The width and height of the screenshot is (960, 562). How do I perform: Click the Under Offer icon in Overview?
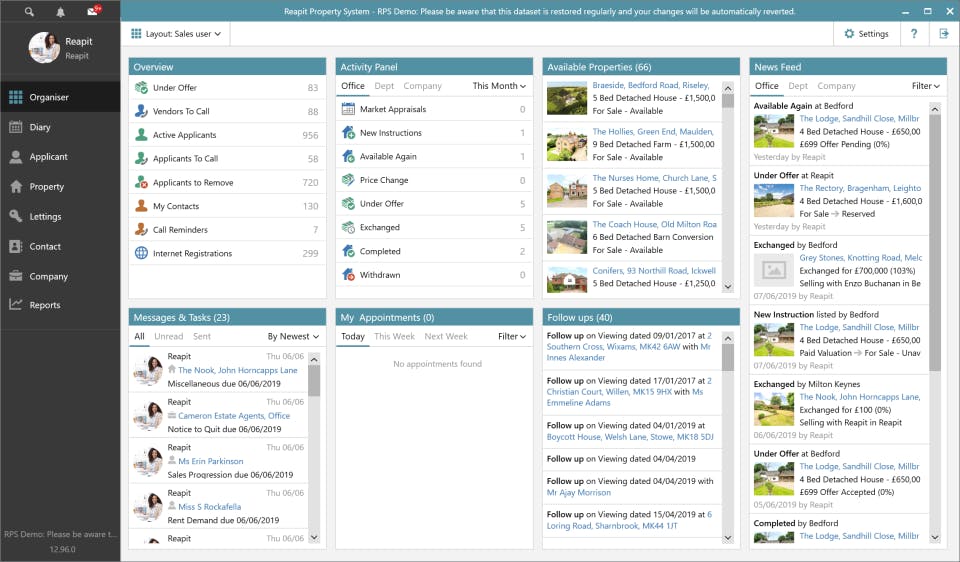141,88
